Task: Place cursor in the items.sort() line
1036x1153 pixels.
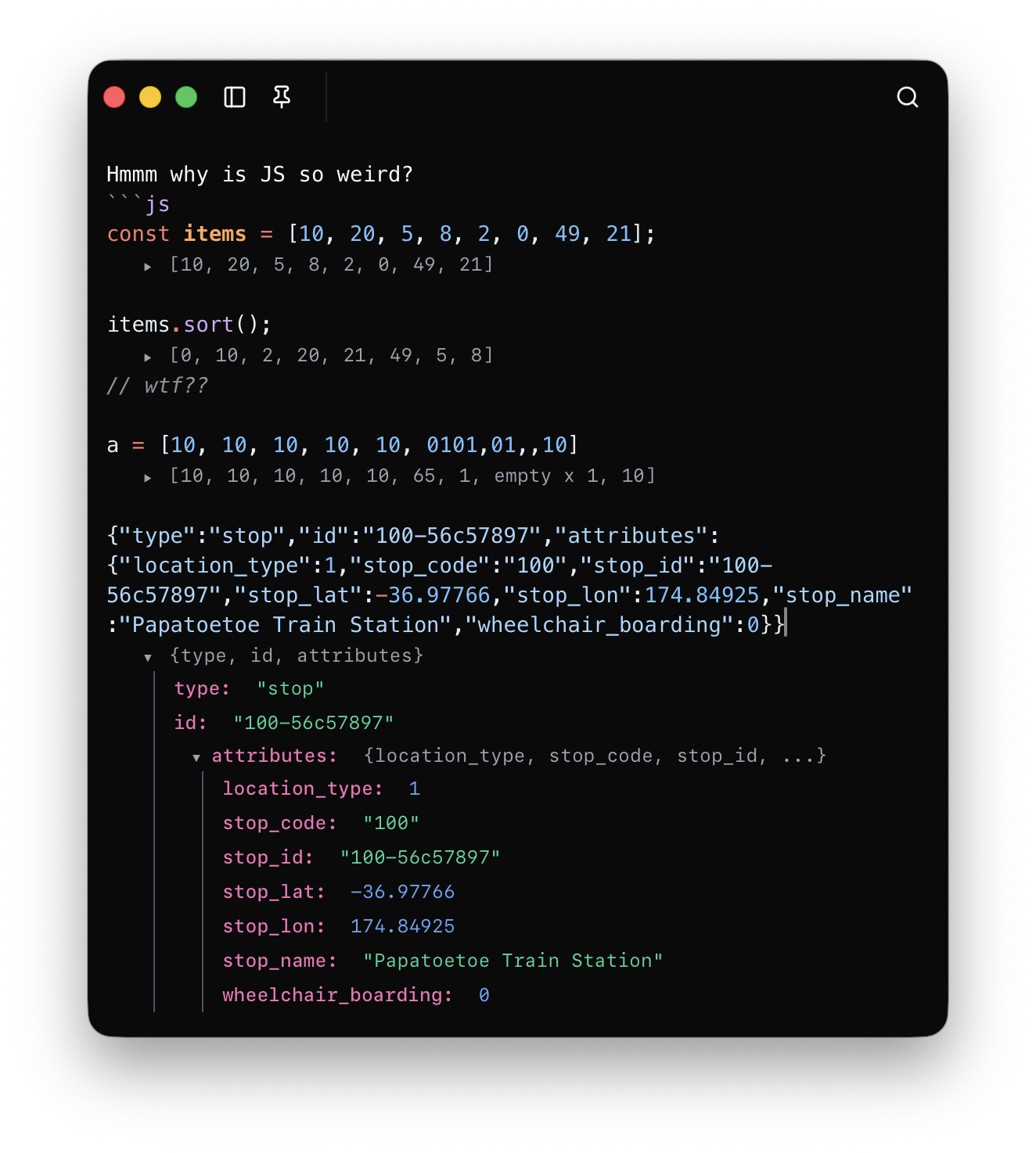Action: pyautogui.click(x=188, y=324)
